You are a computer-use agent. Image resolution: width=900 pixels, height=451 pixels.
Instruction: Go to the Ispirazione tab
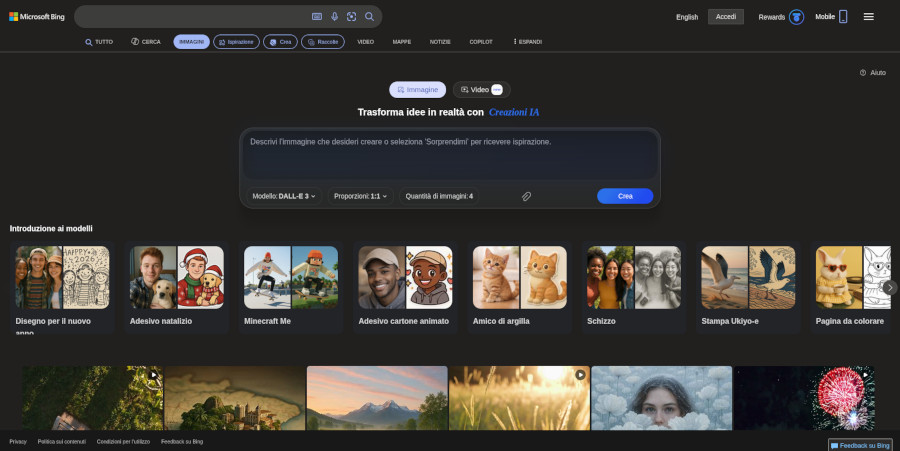(x=236, y=42)
